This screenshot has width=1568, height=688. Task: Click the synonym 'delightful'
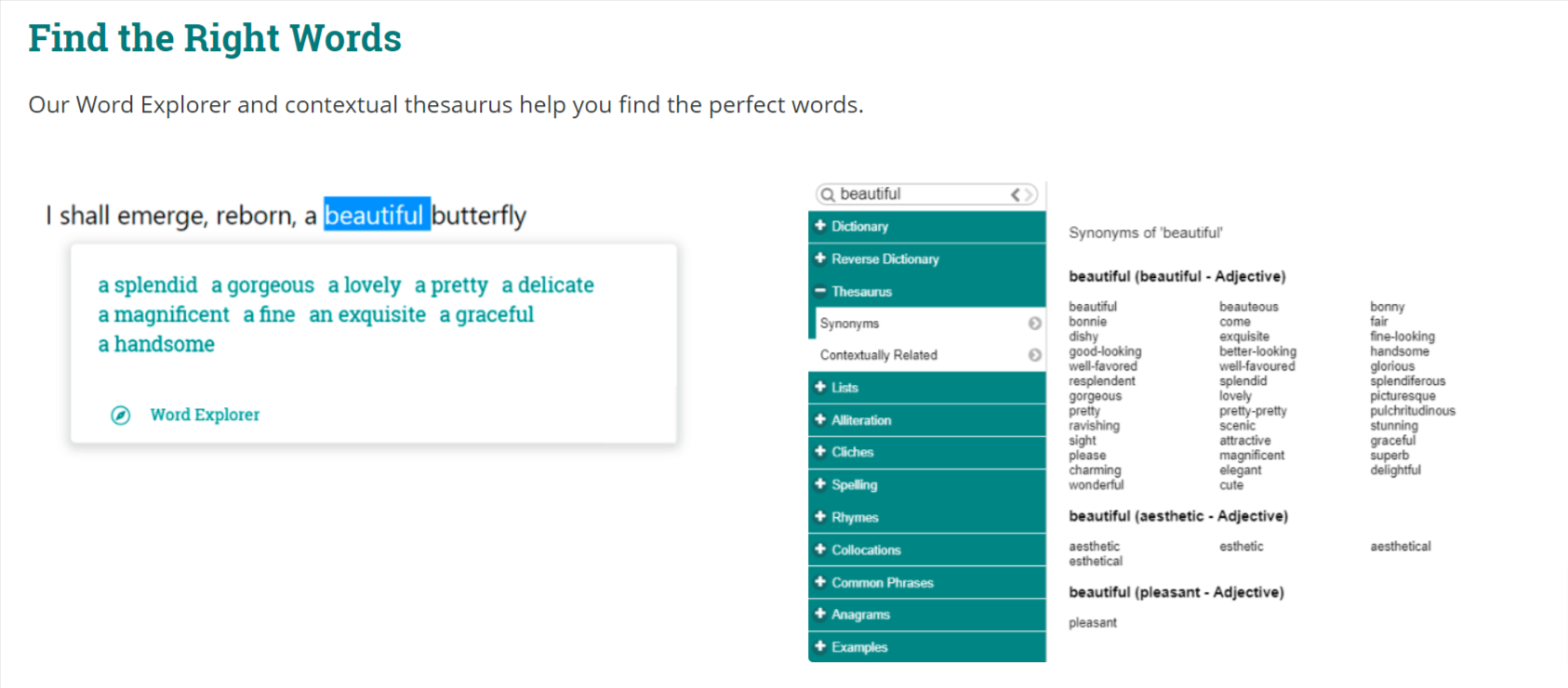(x=1395, y=470)
